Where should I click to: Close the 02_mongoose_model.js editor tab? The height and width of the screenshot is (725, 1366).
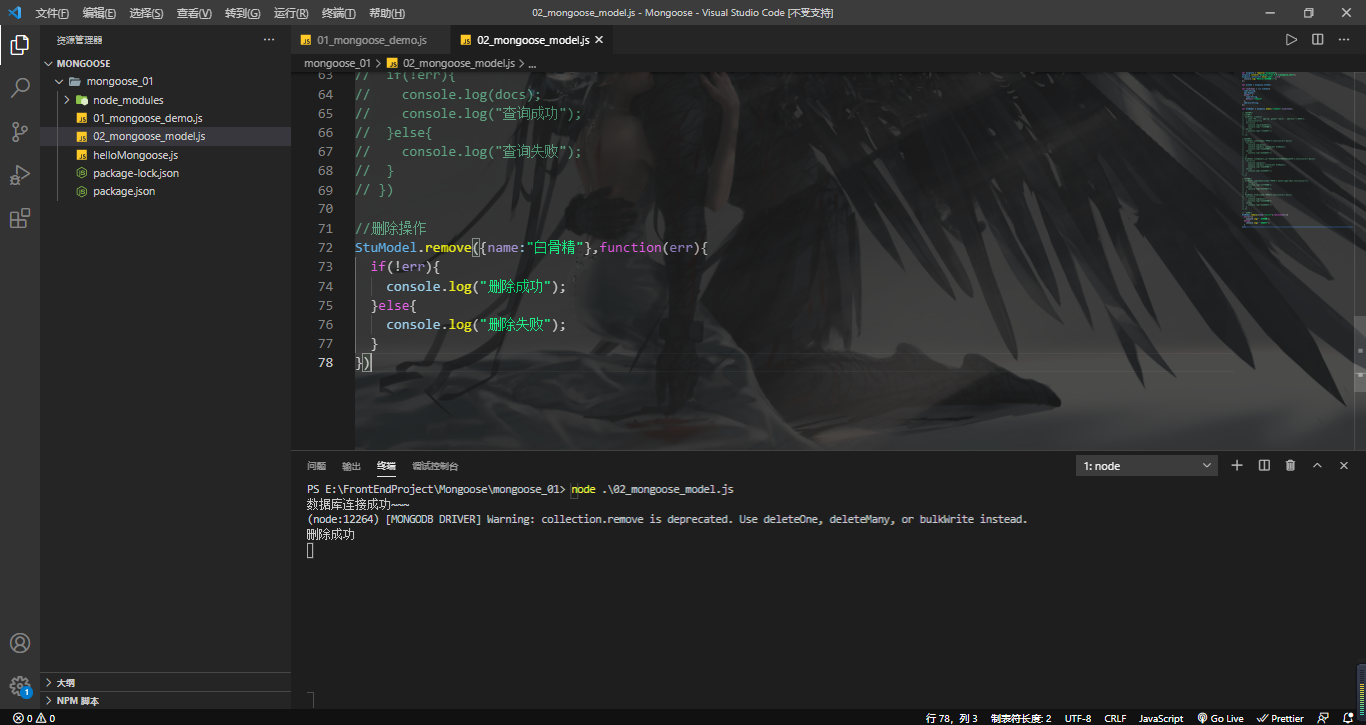click(599, 40)
